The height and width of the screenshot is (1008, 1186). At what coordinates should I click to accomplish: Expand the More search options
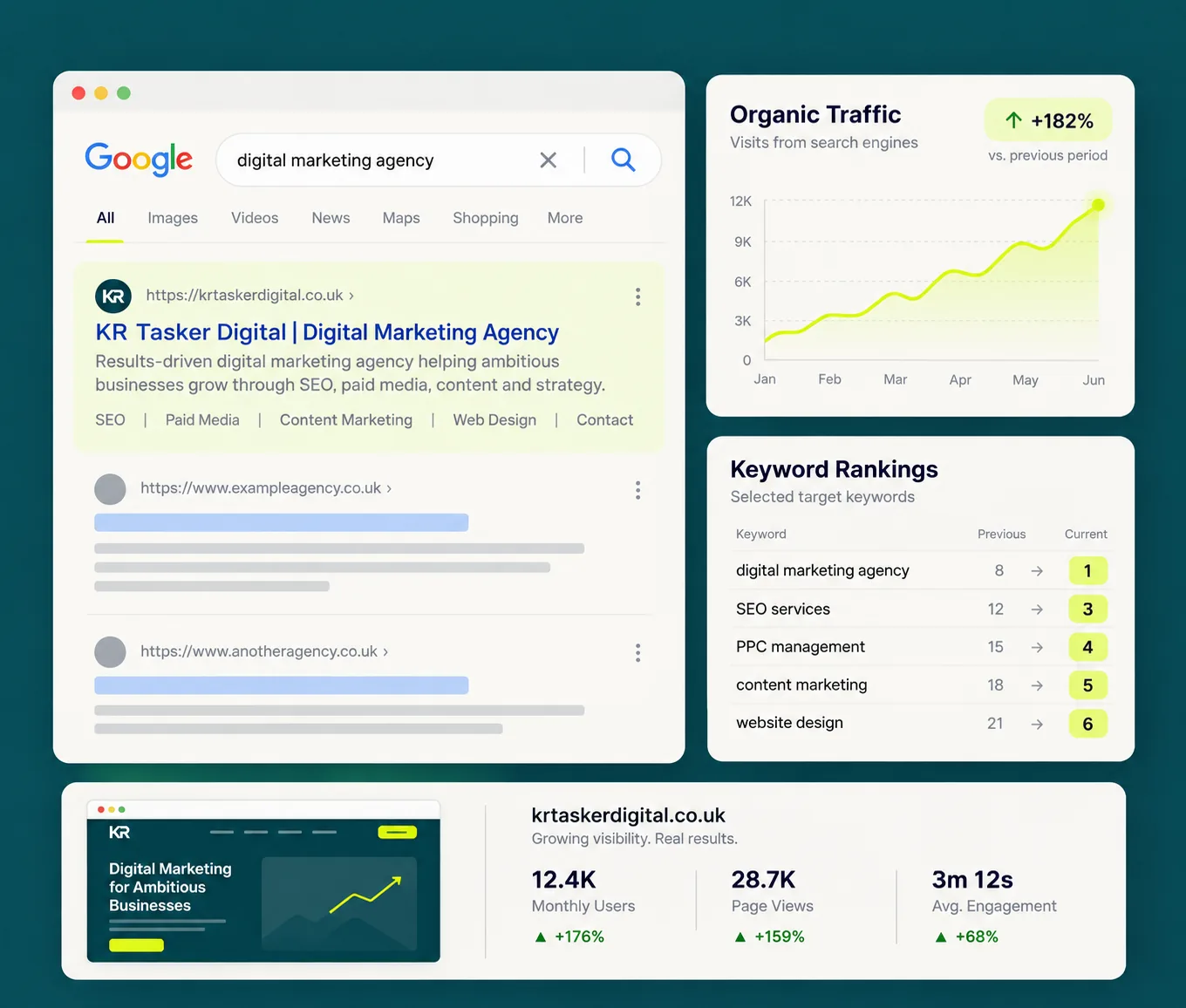565,218
